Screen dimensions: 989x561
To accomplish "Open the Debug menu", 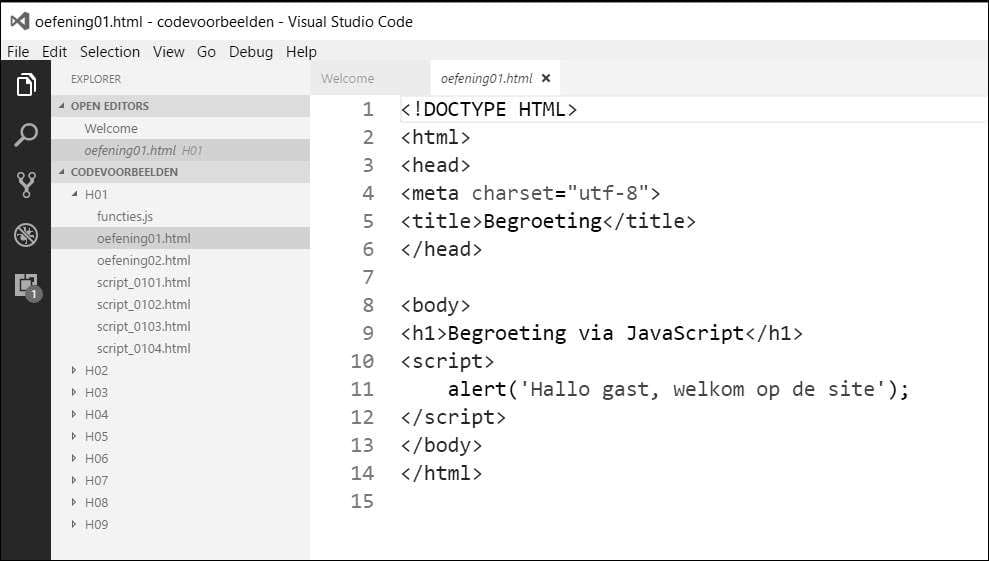I will tap(251, 52).
